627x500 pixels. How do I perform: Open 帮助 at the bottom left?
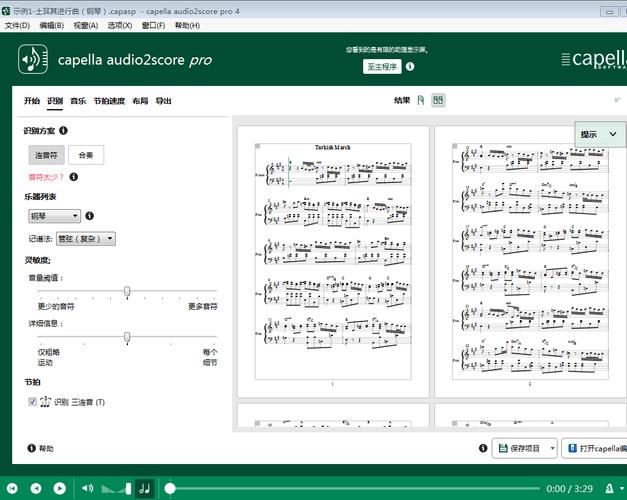[x=40, y=448]
